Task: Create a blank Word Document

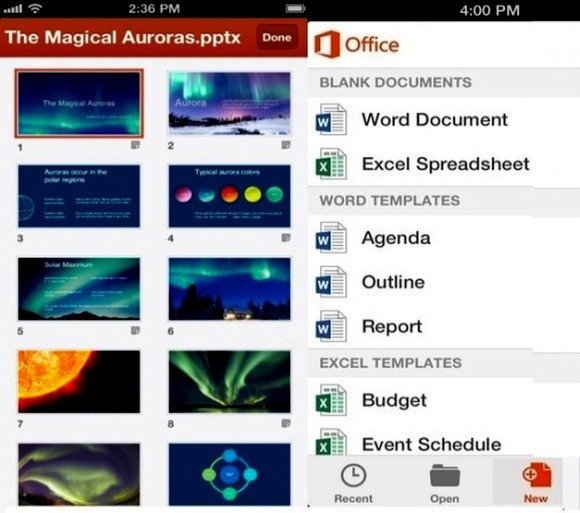Action: click(444, 119)
